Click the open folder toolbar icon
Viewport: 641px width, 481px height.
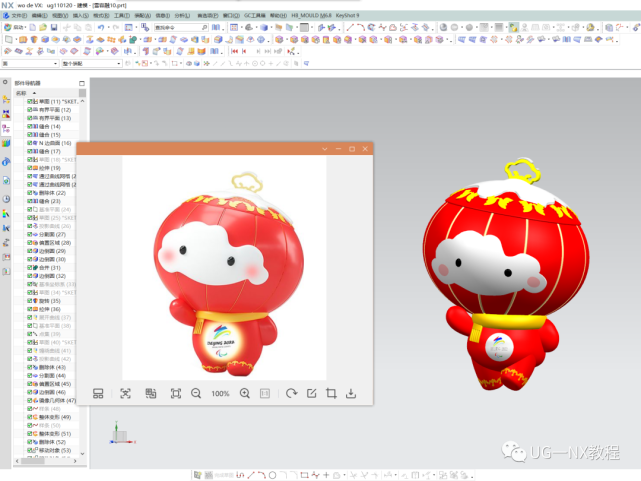[43, 27]
